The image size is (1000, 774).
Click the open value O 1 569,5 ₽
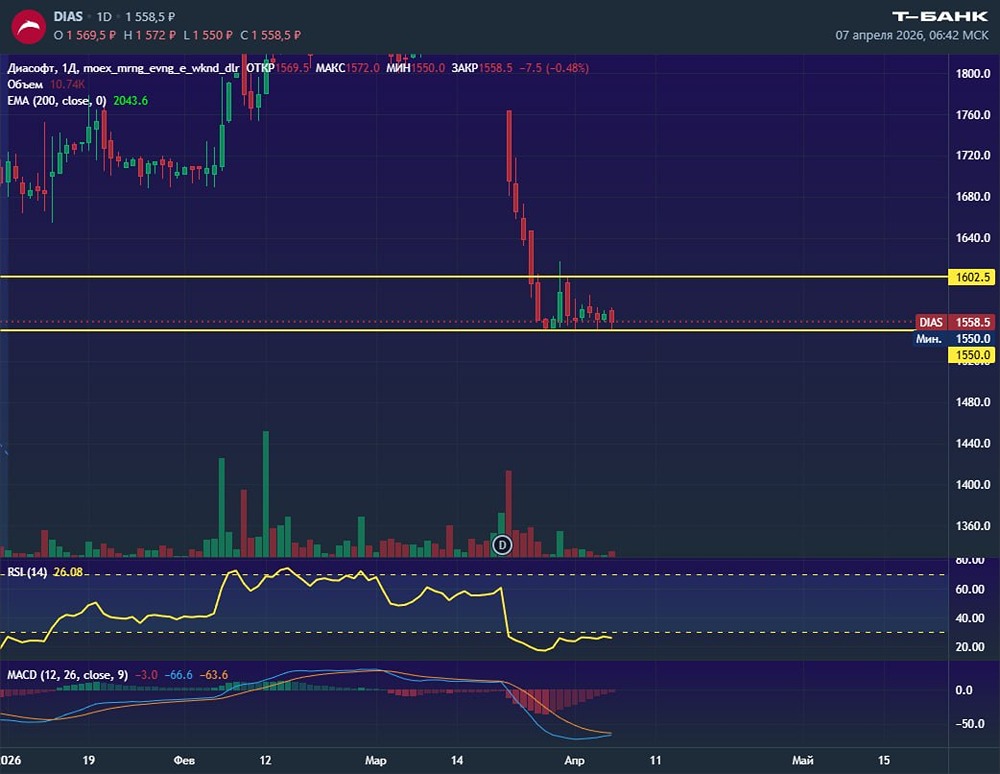tap(85, 35)
